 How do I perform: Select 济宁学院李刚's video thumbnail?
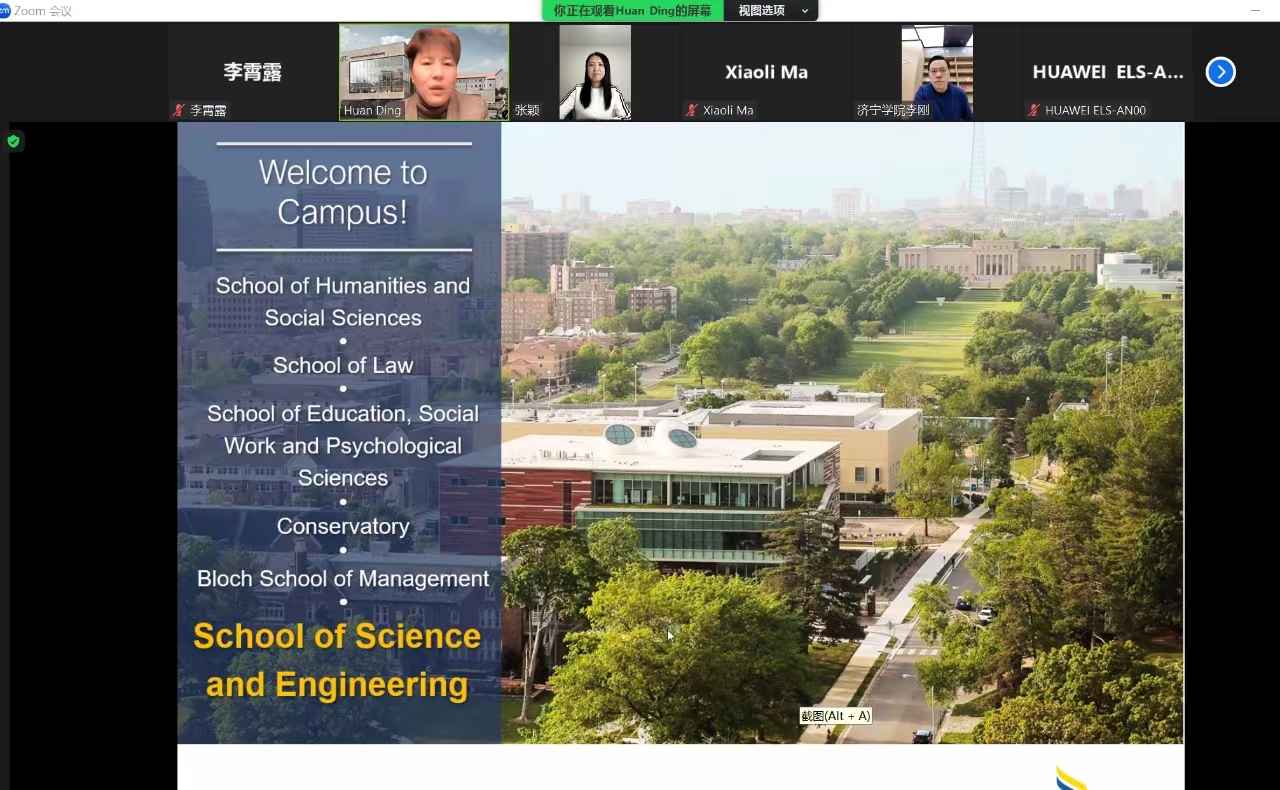(x=937, y=70)
